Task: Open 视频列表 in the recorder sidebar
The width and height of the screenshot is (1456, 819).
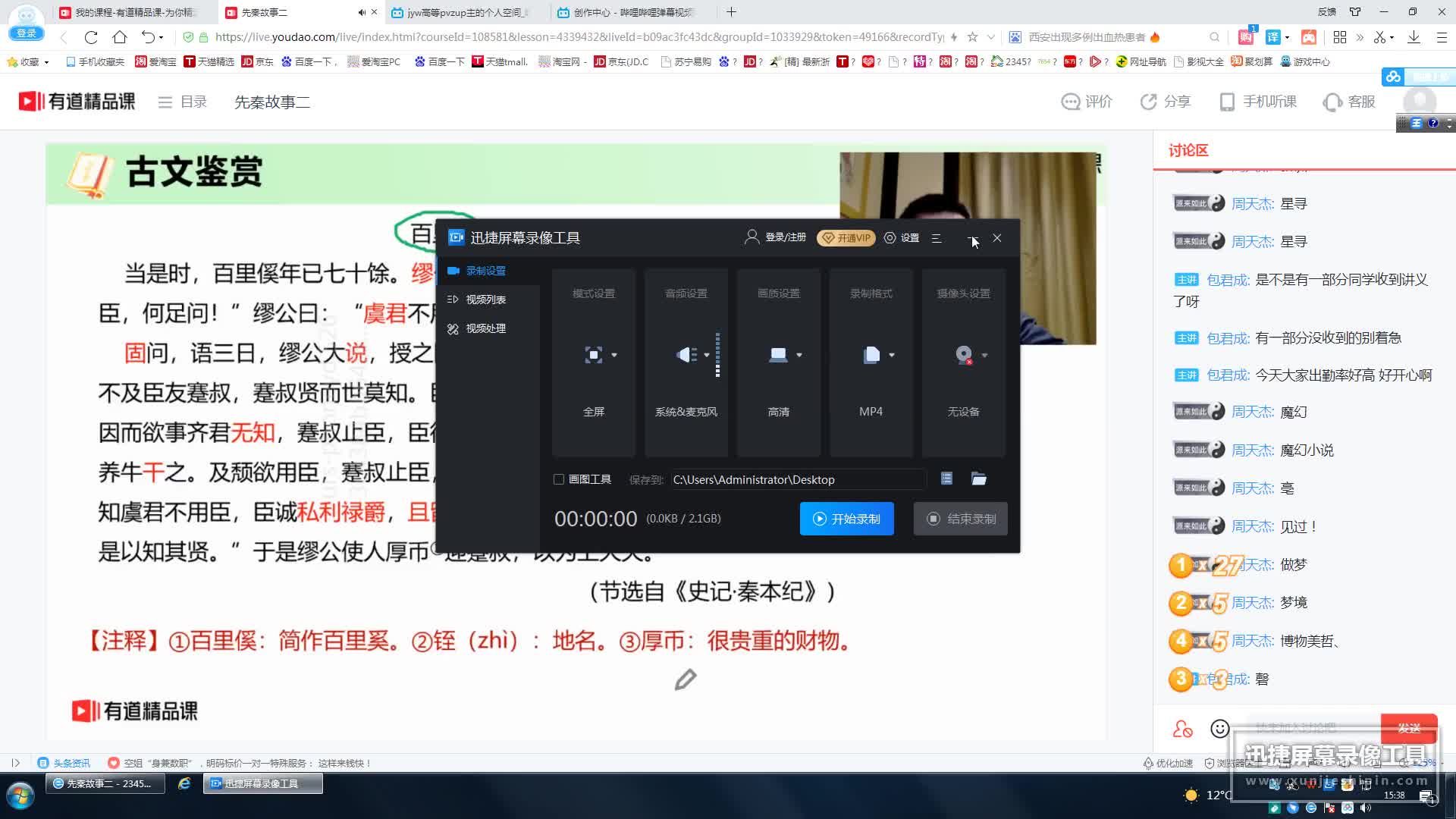Action: click(476, 300)
